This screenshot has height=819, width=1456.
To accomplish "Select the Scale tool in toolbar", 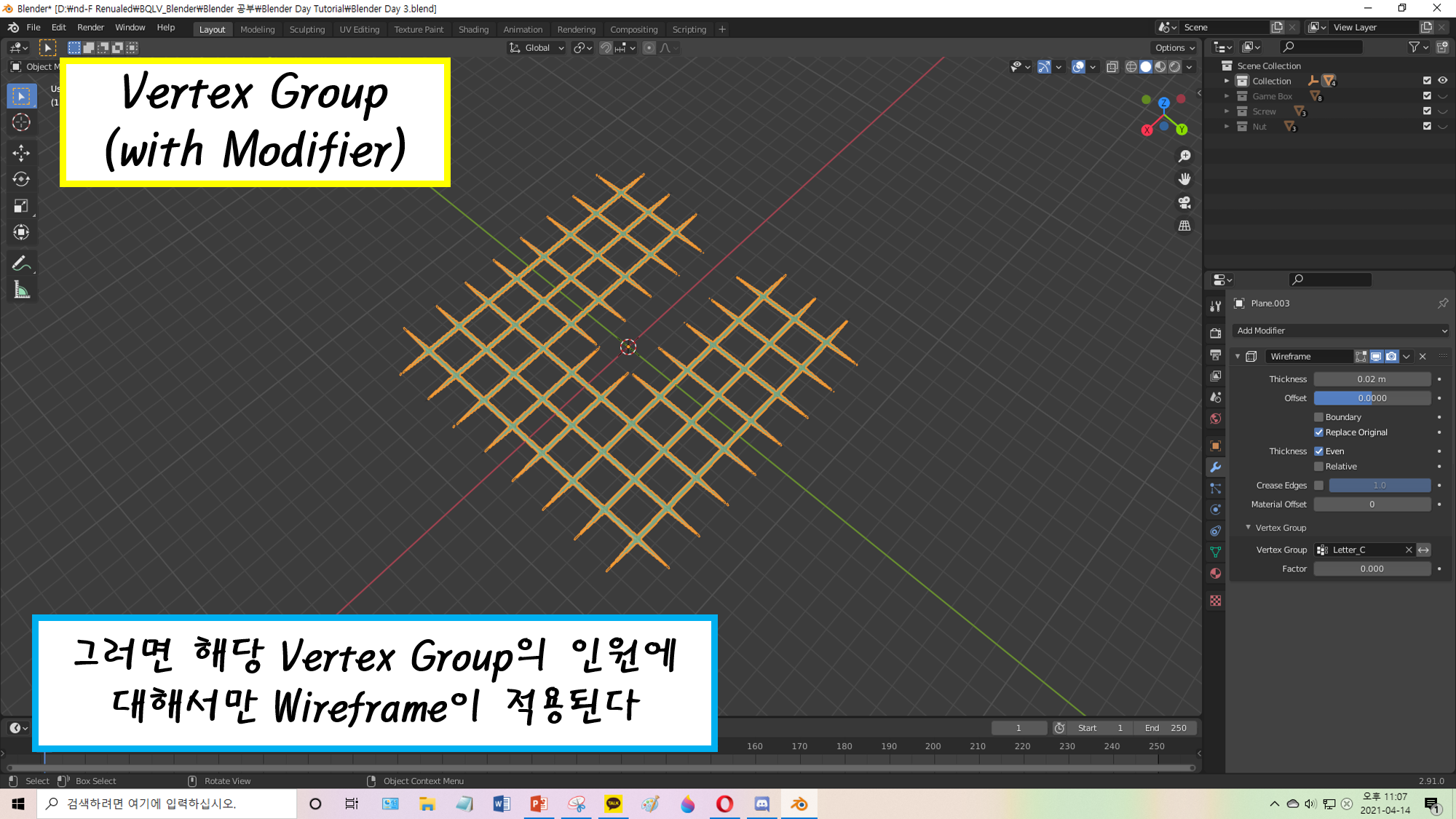I will (x=21, y=206).
